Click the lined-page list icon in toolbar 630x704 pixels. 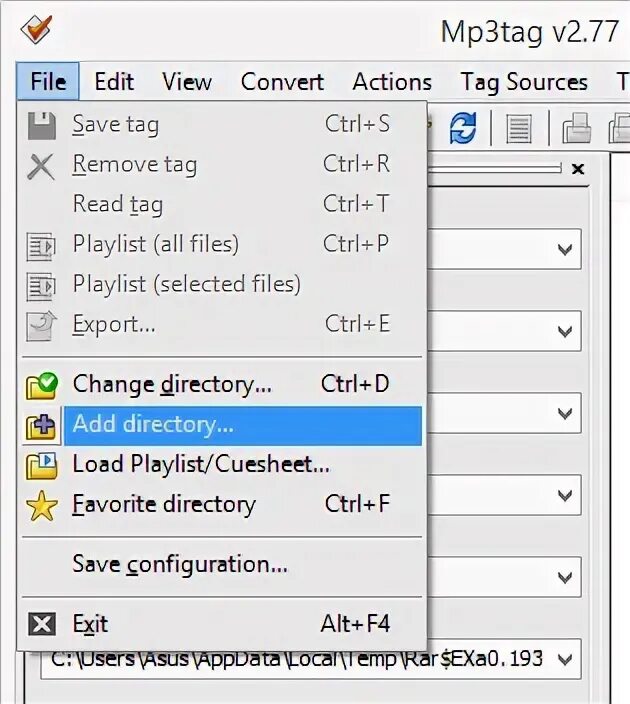point(519,128)
